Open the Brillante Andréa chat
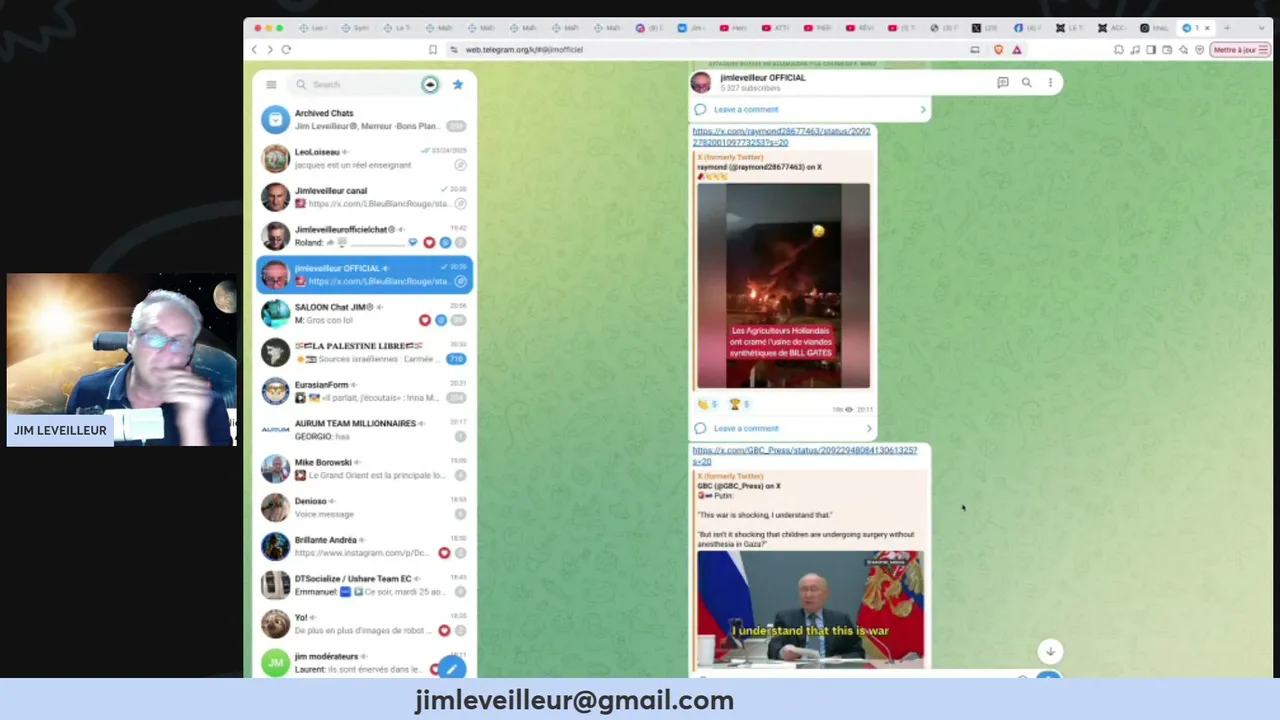Viewport: 1280px width, 720px height. click(365, 547)
